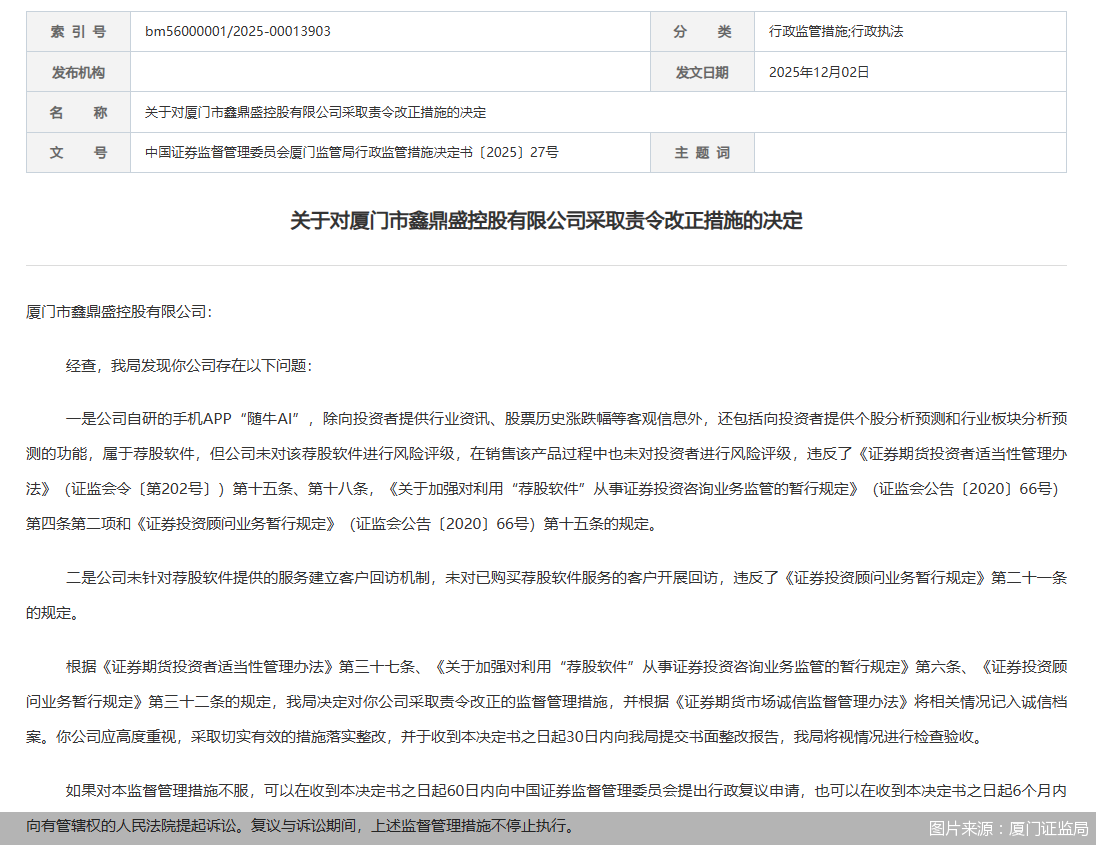Select the final paragraph about 行政复议申请
Viewport: 1096px width, 845px height.
coord(548,803)
